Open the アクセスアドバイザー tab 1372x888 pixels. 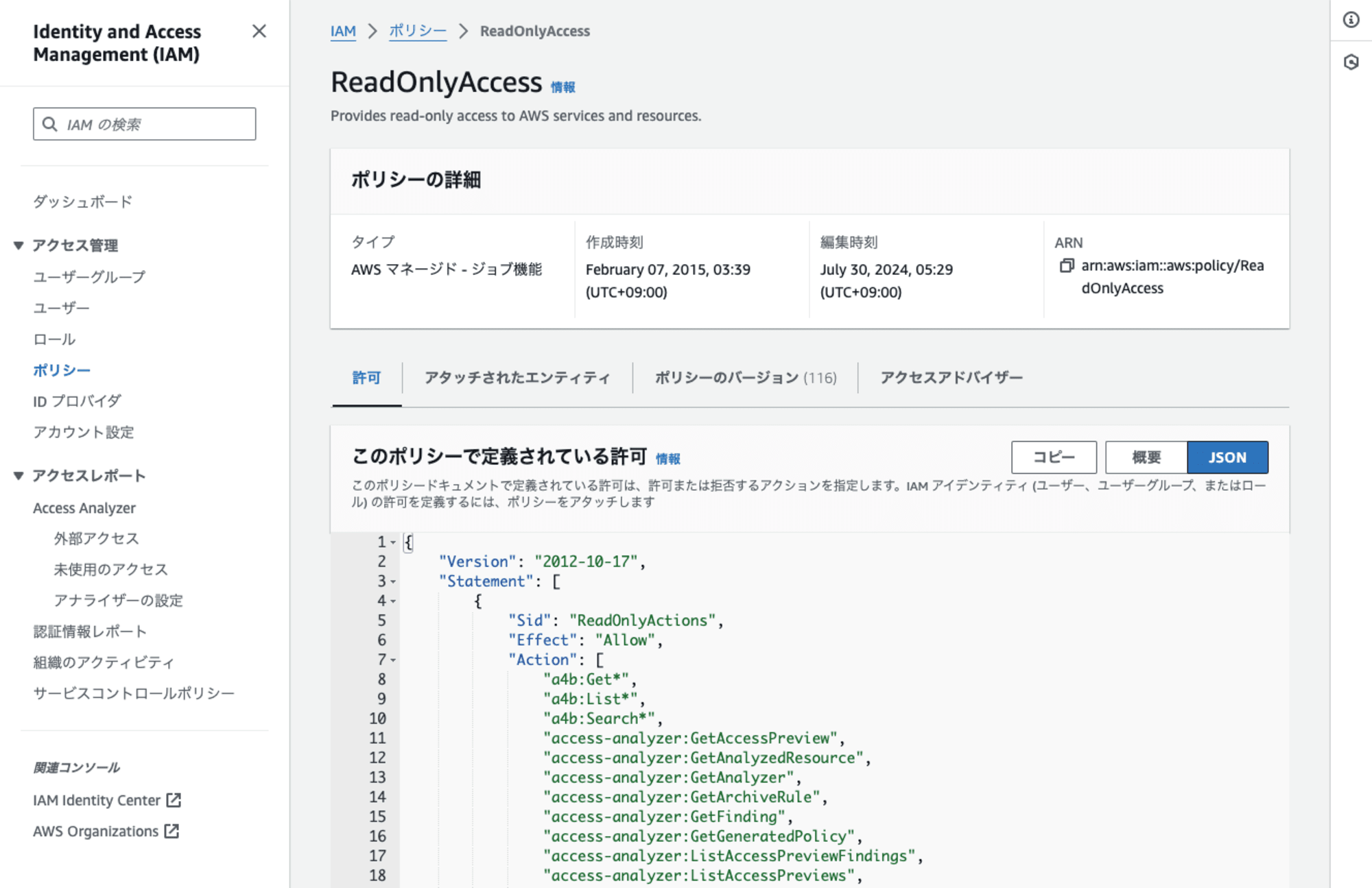pos(951,378)
